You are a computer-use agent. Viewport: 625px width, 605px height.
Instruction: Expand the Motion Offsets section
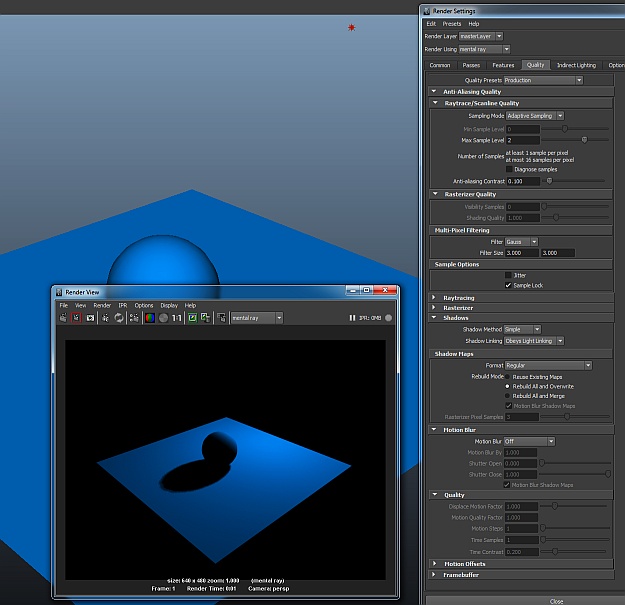[x=435, y=564]
